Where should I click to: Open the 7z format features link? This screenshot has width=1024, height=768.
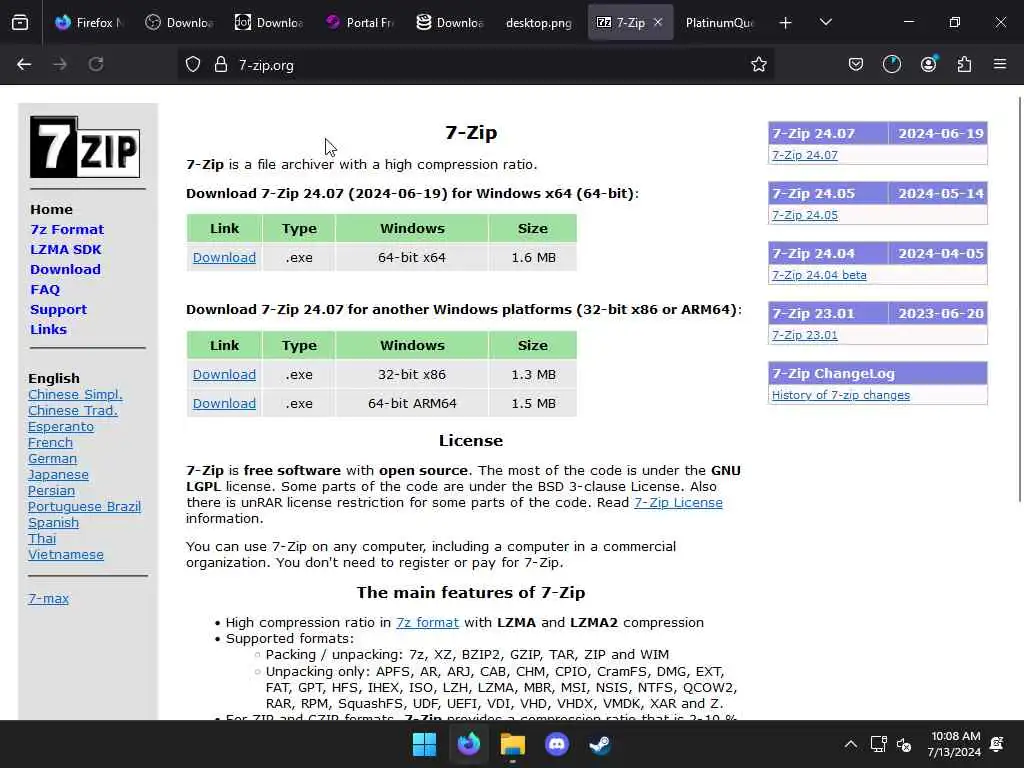[427, 622]
